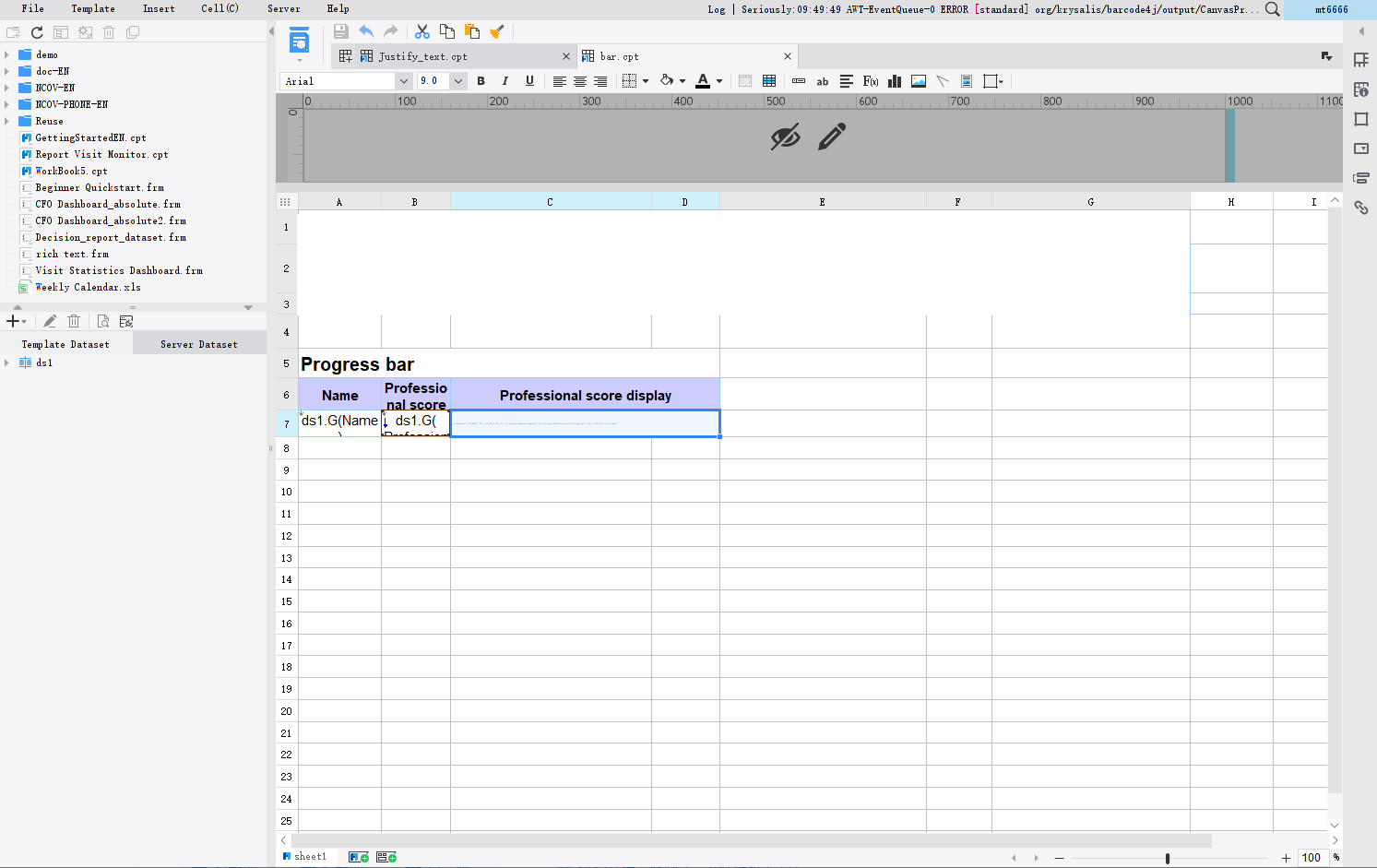Image resolution: width=1377 pixels, height=868 pixels.
Task: Switch to the Server Dataset tab
Action: coord(198,343)
